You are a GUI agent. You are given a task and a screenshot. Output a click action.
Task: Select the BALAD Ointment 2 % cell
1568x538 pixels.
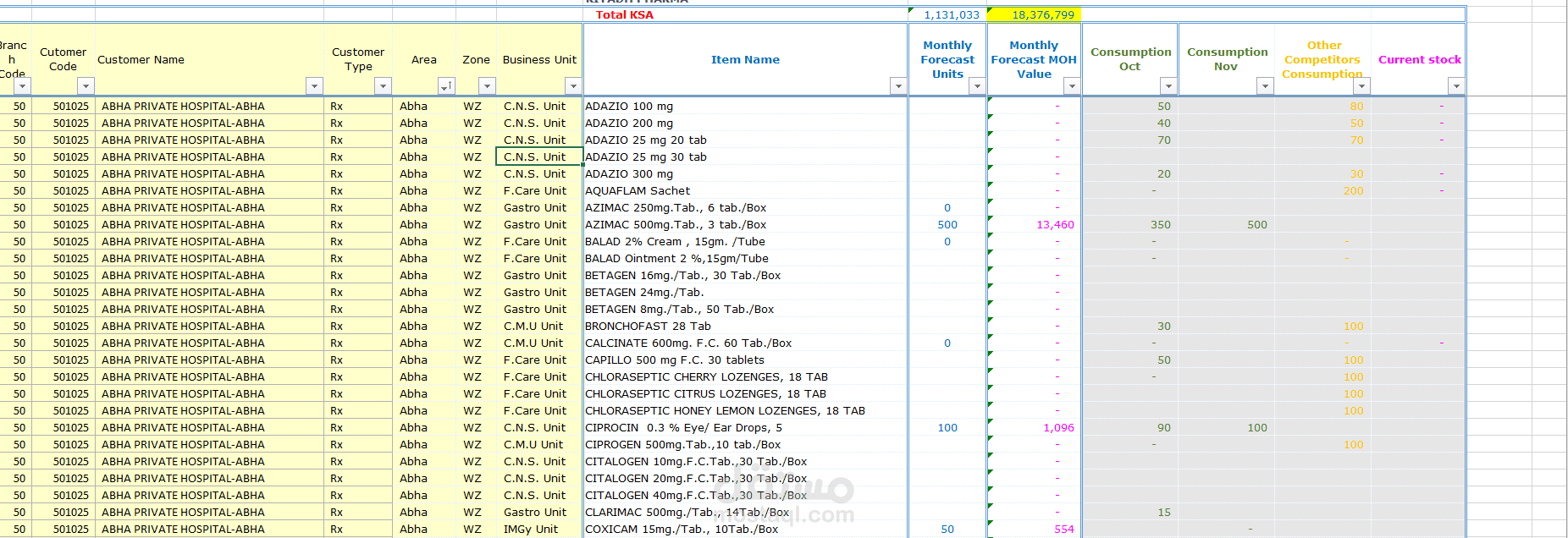pos(746,259)
